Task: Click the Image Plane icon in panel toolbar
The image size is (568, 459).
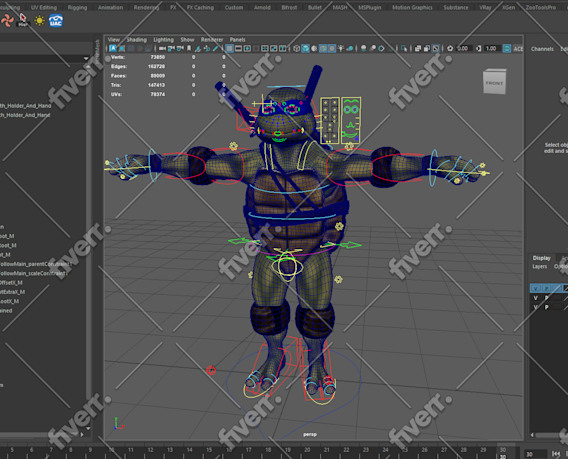Action: 197,49
